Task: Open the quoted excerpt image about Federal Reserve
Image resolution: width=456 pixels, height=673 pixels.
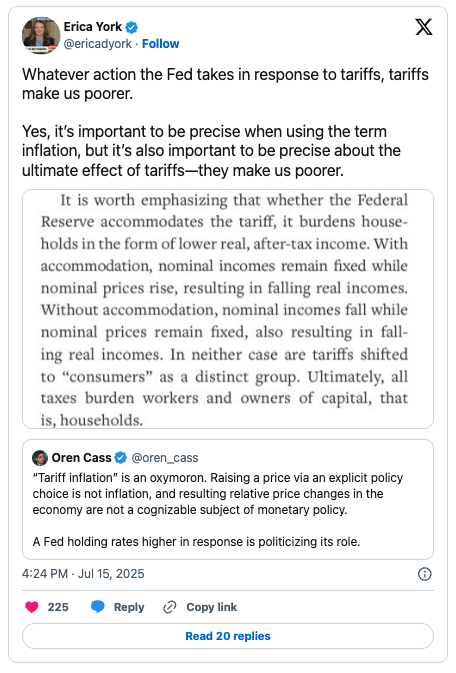Action: pos(228,309)
